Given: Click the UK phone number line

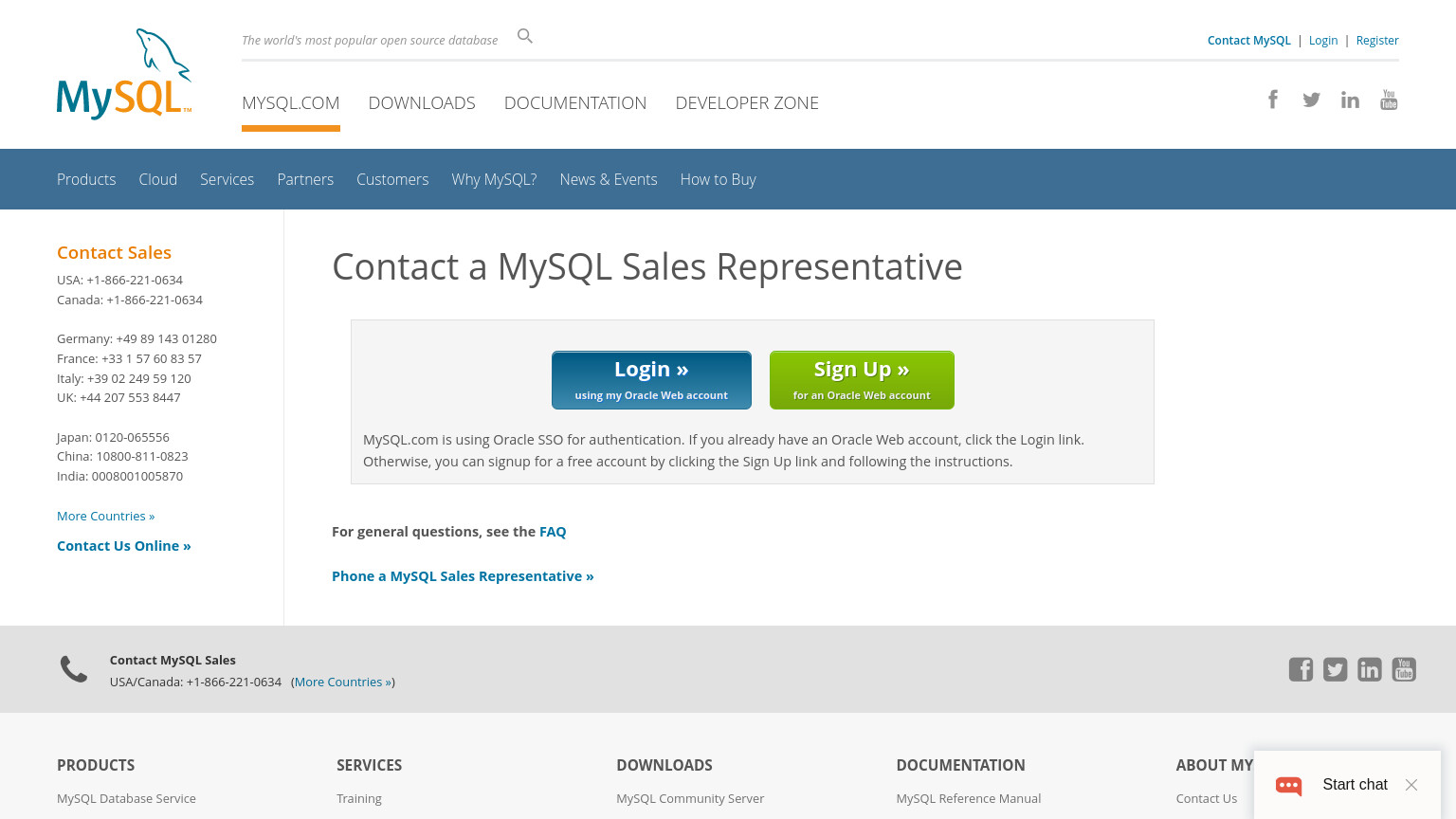Looking at the screenshot, I should point(118,397).
